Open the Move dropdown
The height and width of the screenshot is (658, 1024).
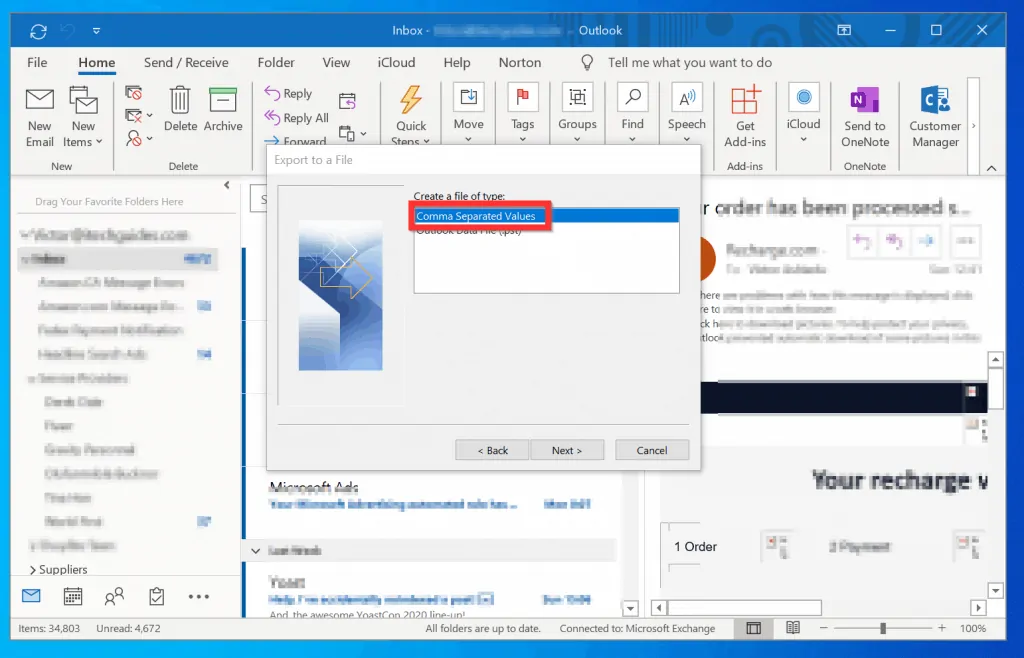click(x=468, y=113)
